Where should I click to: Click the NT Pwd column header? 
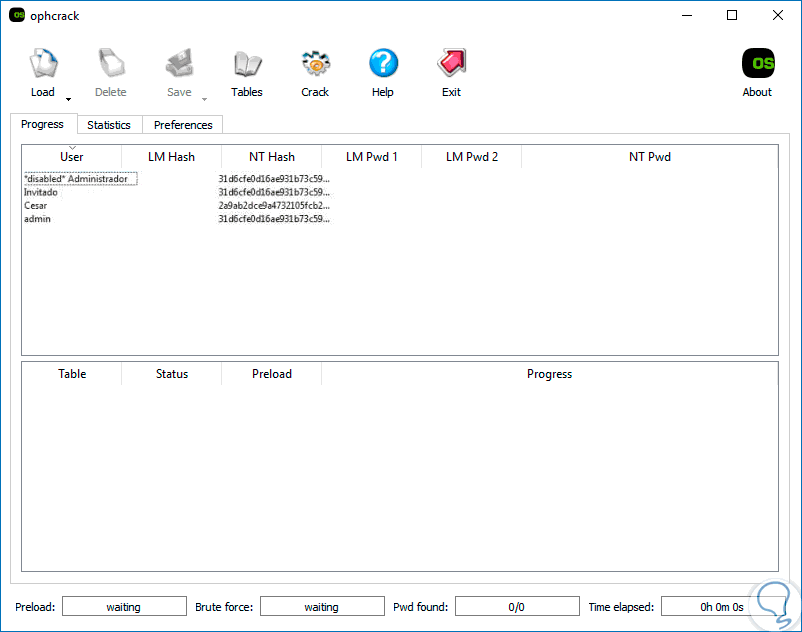[650, 157]
